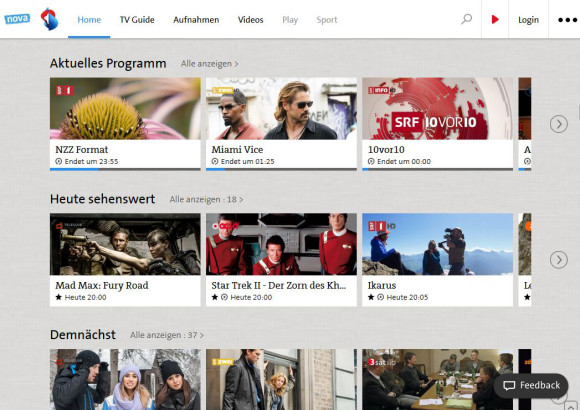Click the clock icon beside Endet um 01:25

click(215, 161)
